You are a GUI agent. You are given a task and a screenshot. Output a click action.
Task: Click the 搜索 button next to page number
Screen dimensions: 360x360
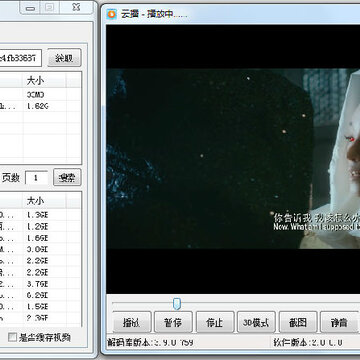click(x=67, y=178)
